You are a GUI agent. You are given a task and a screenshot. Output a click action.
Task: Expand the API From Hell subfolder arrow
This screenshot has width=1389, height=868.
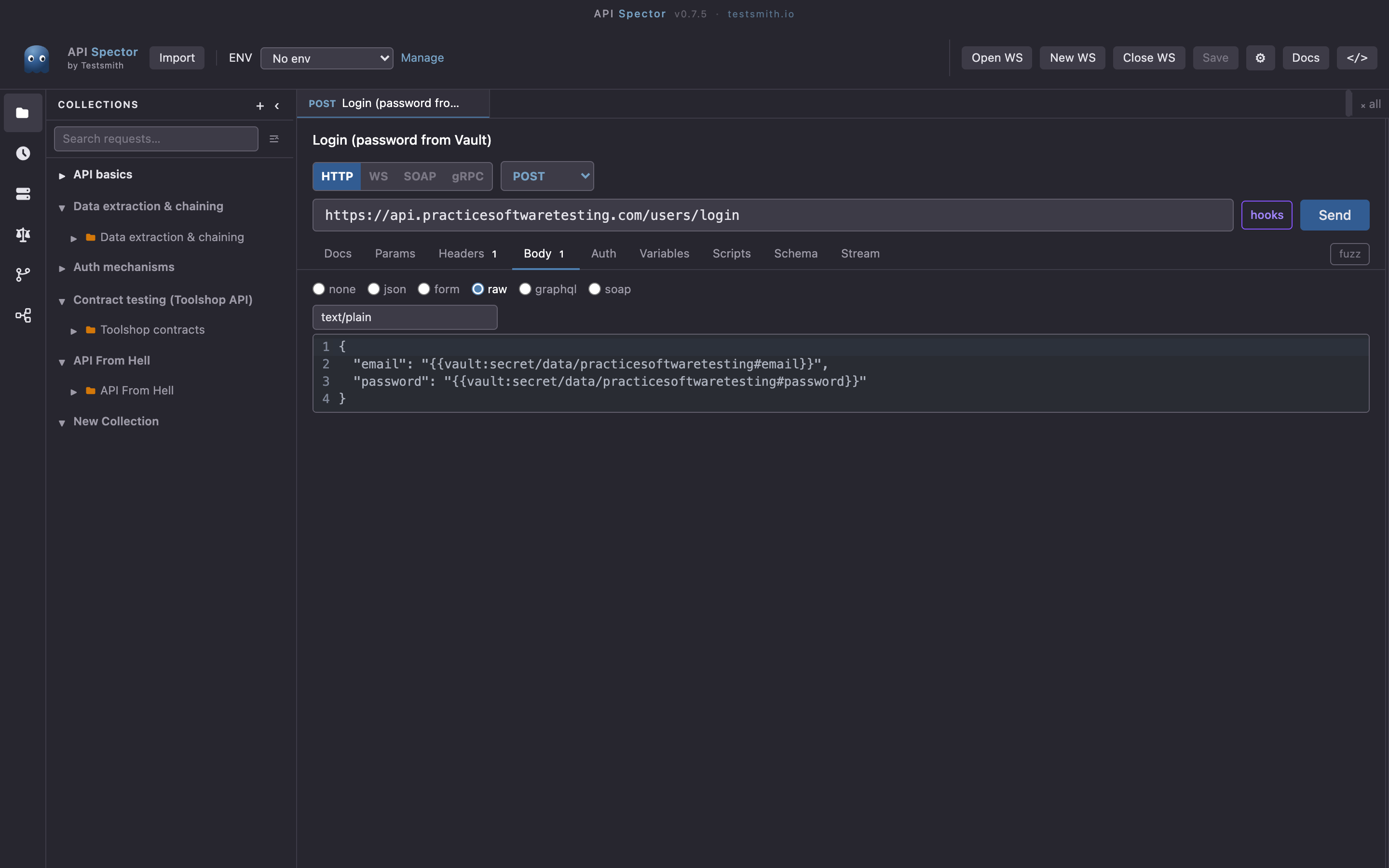(73, 392)
